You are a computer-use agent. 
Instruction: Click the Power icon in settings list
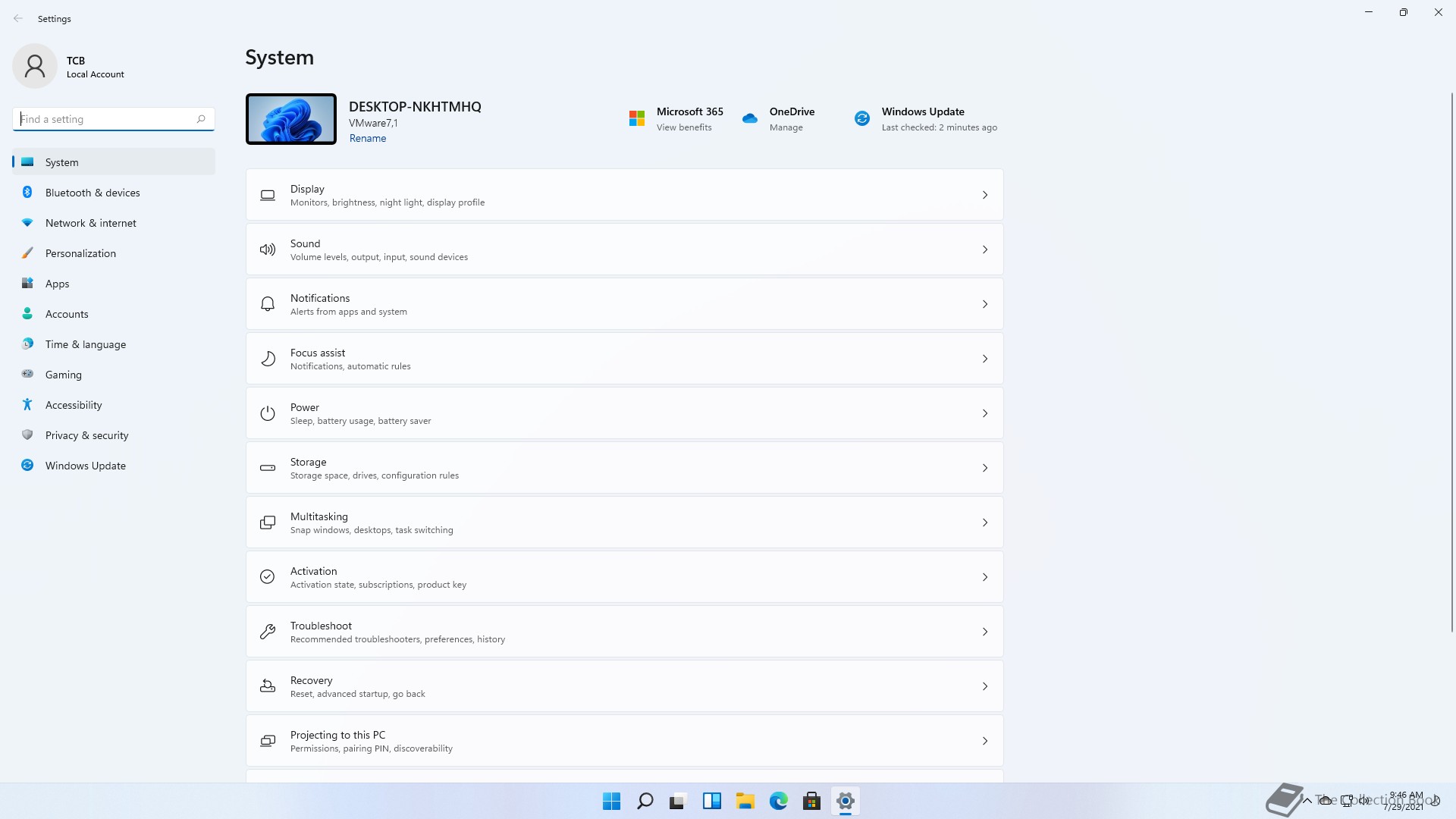click(268, 413)
